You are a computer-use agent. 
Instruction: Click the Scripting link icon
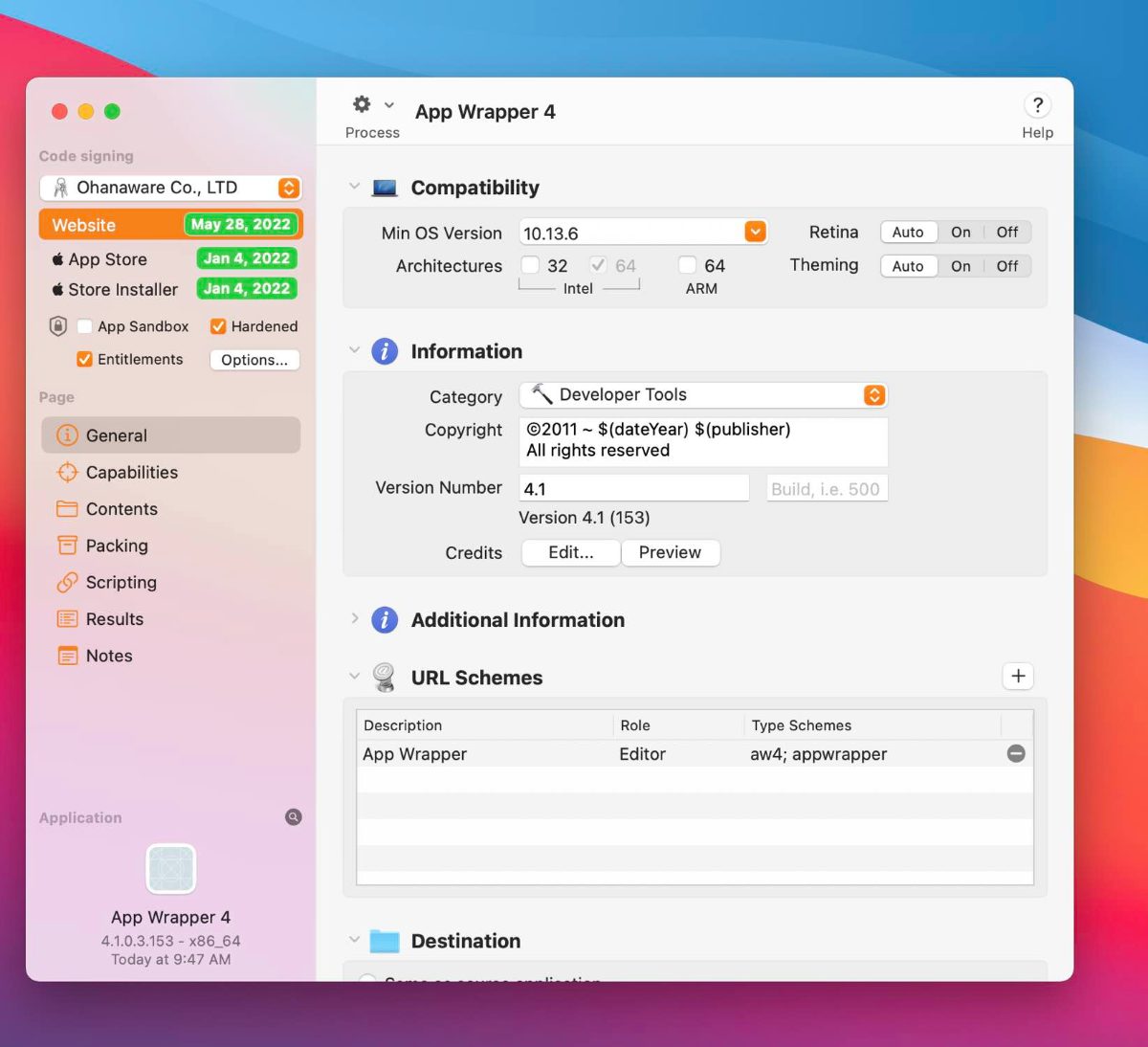click(x=67, y=582)
